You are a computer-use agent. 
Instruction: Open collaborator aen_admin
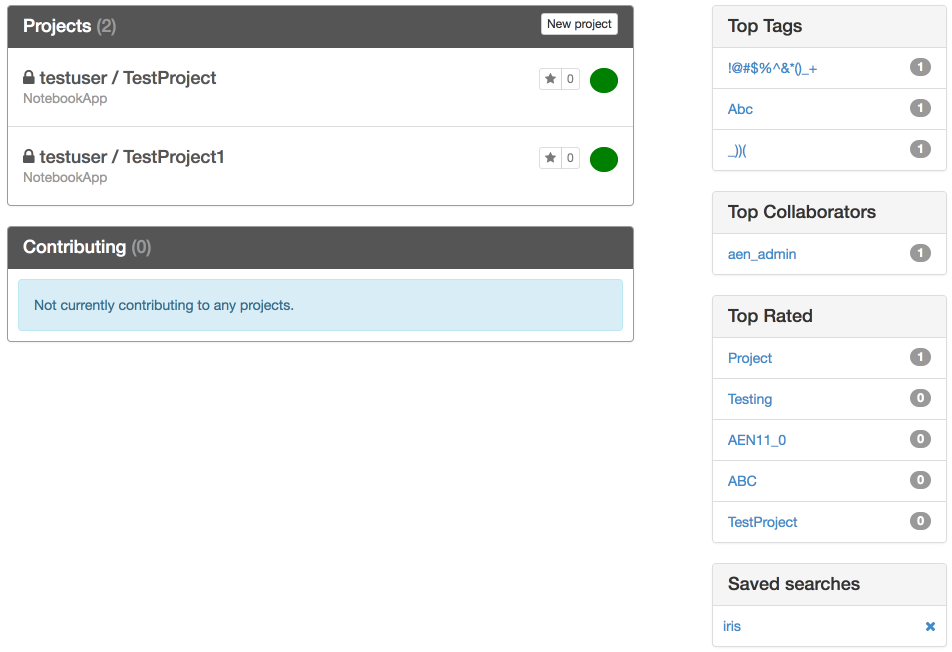(x=762, y=254)
